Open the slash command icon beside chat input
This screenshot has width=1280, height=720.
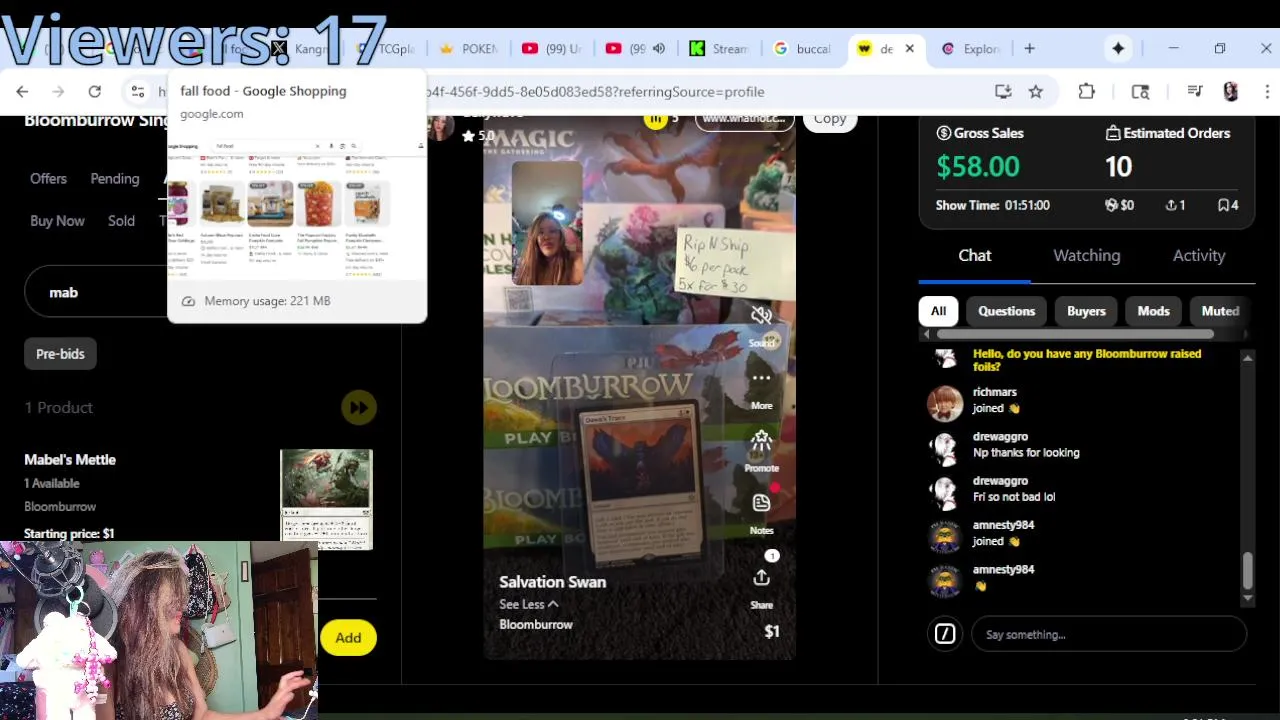[945, 634]
